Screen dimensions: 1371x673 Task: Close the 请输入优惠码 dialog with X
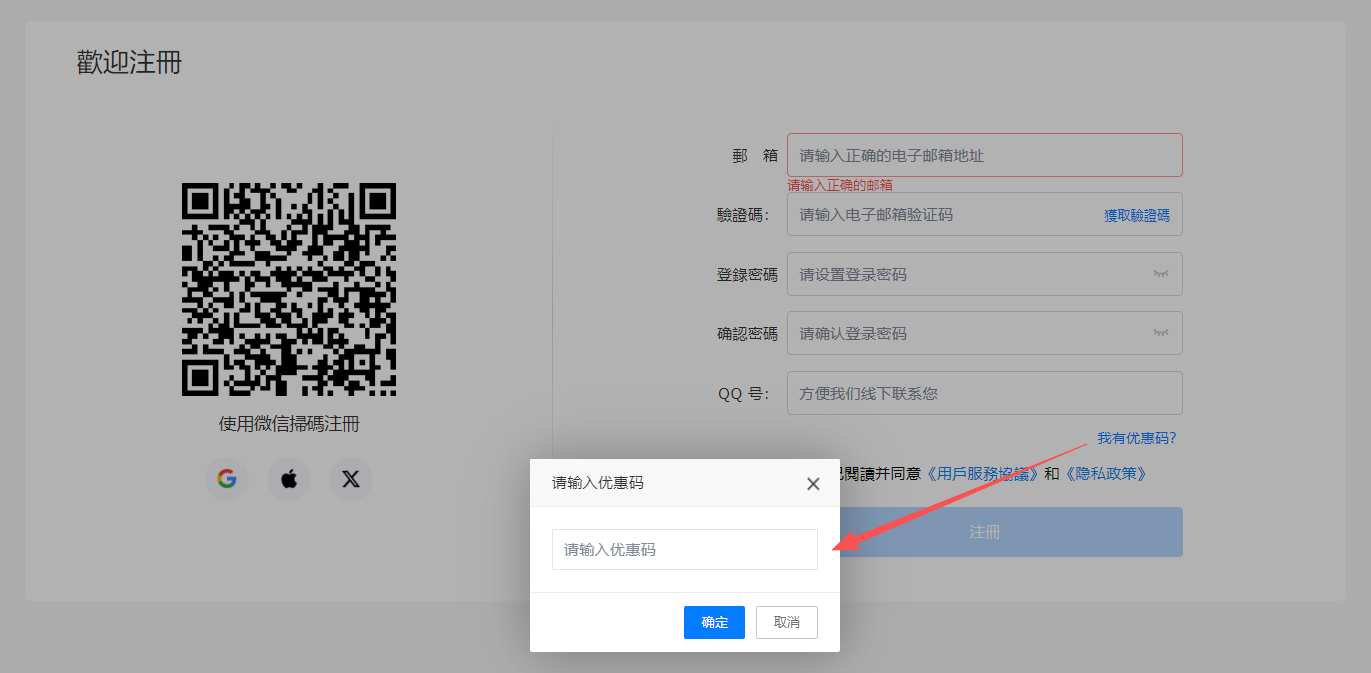pyautogui.click(x=813, y=484)
